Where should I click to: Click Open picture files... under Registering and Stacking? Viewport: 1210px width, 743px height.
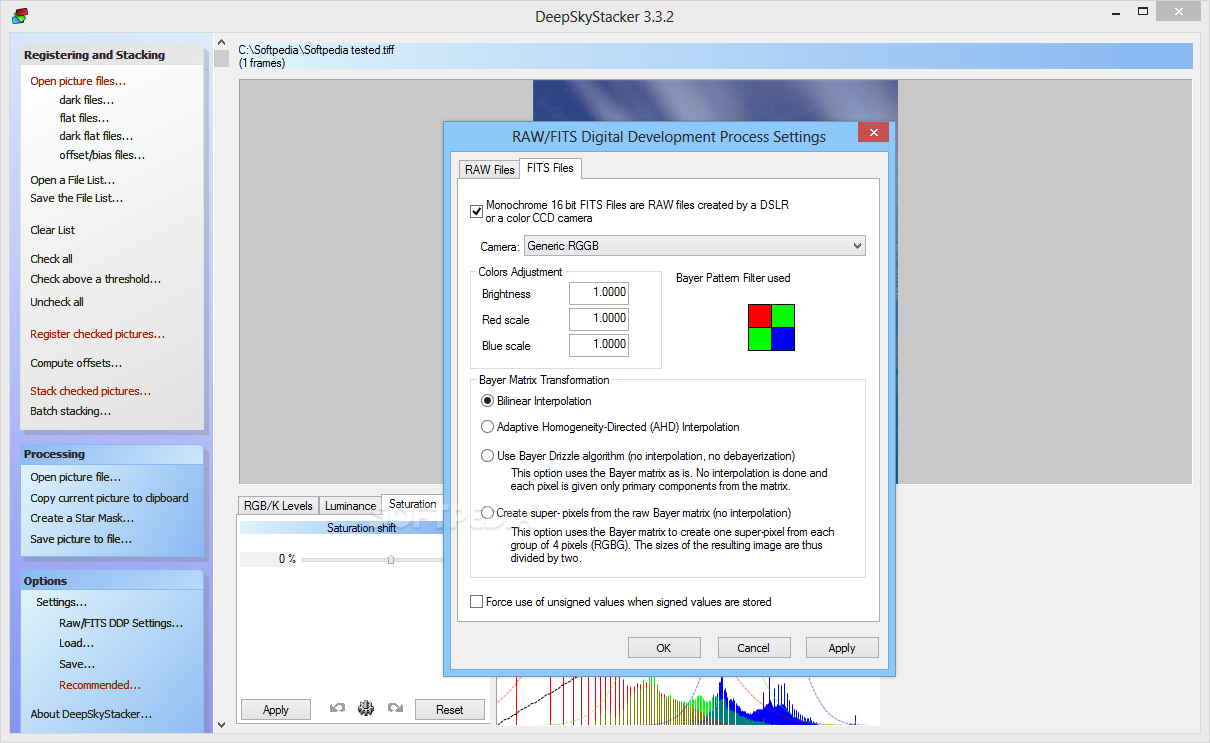pos(78,81)
